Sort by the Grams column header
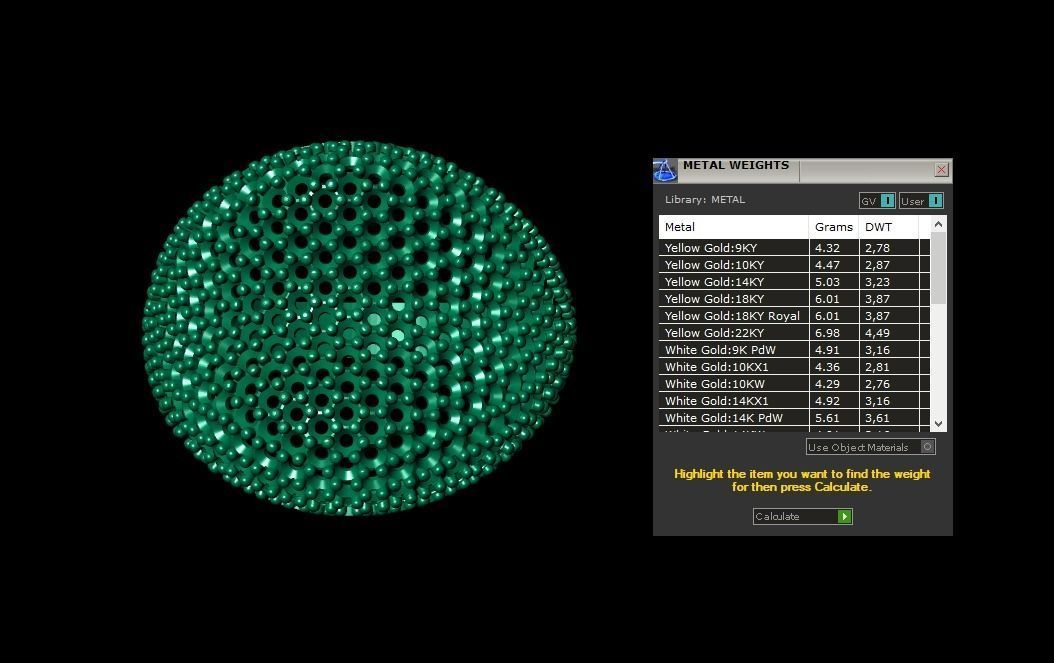 click(834, 227)
